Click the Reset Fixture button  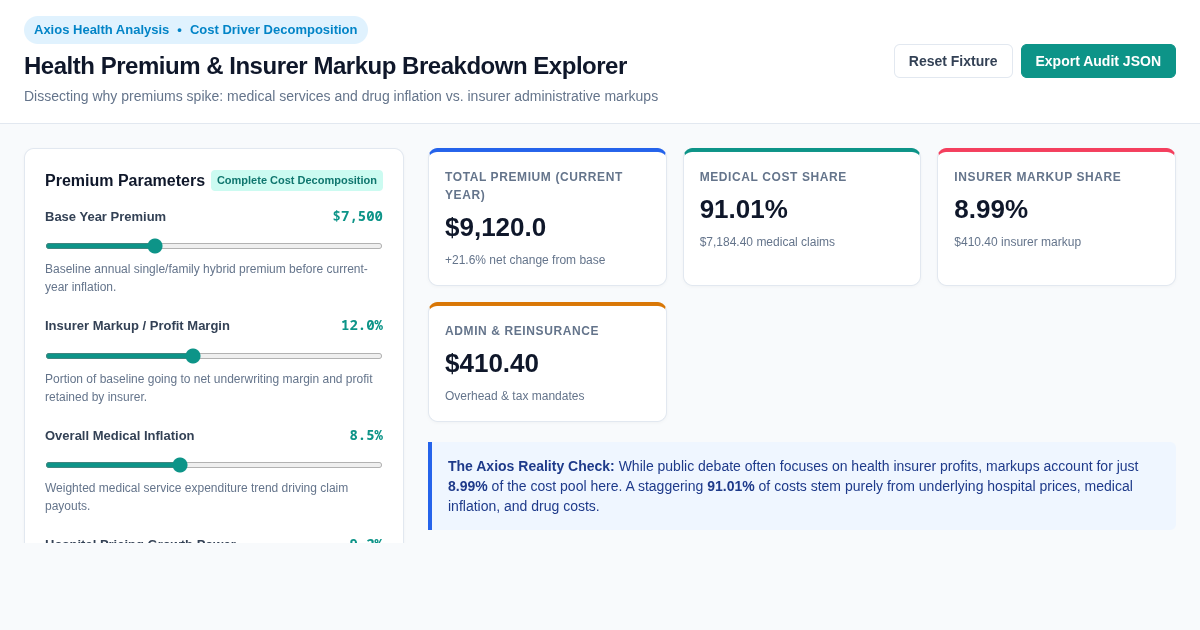(953, 61)
